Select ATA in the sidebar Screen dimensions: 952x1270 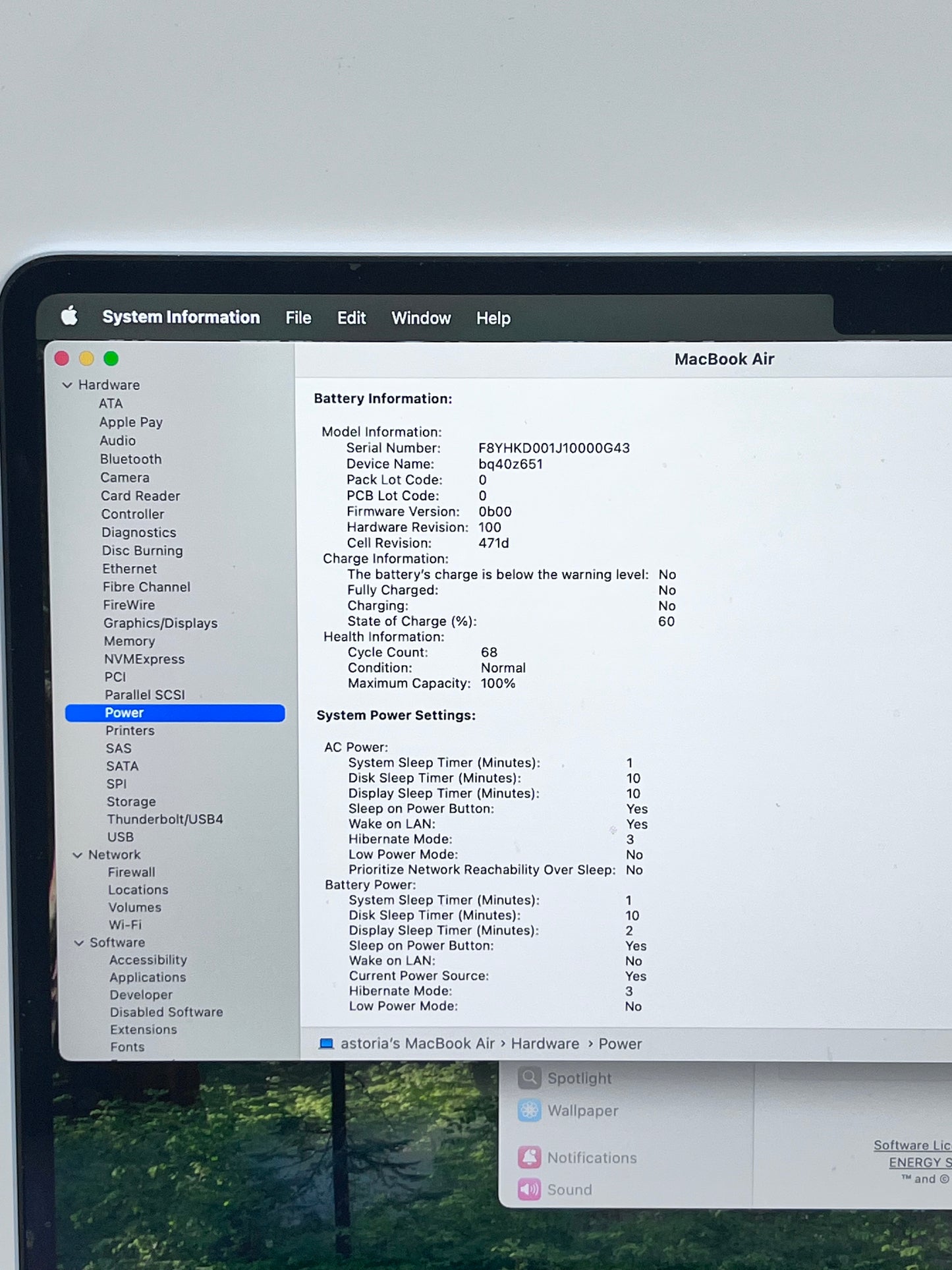[x=111, y=403]
